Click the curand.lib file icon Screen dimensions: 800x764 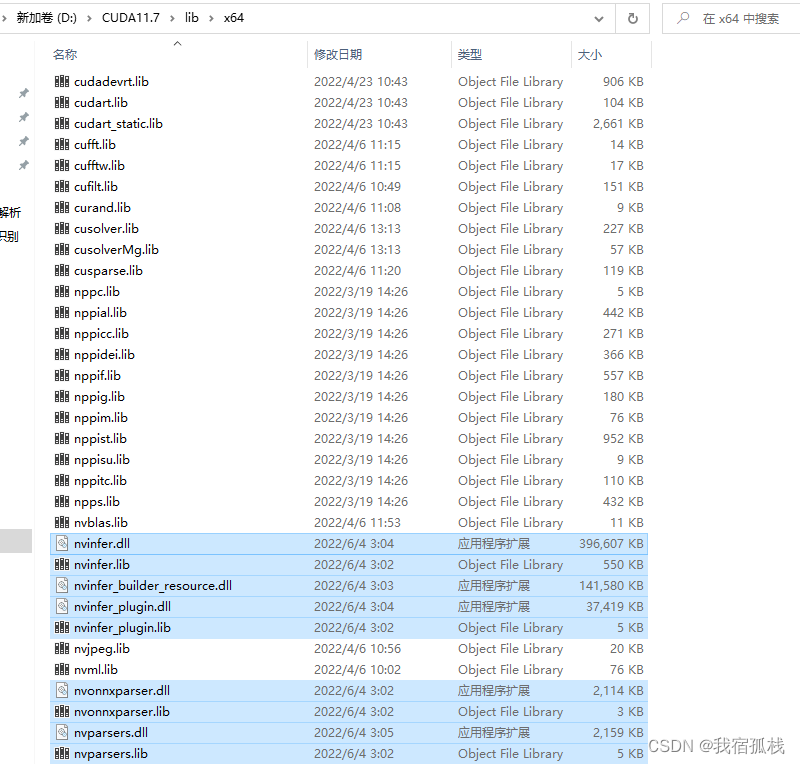pos(62,207)
